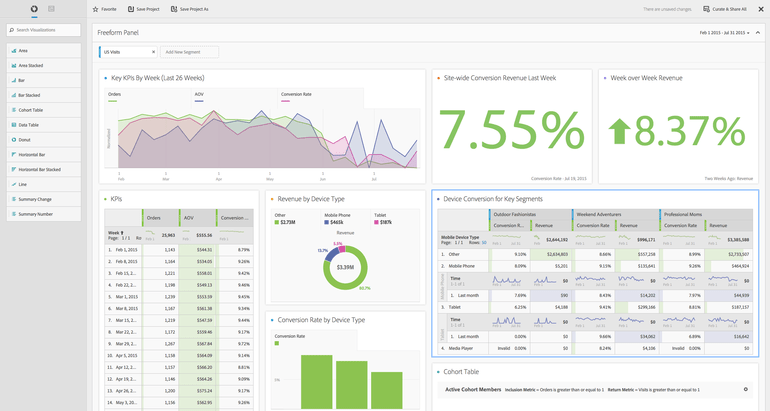Toggle the Conversion Rate legend swatch
This screenshot has width=770, height=411.
285,101
